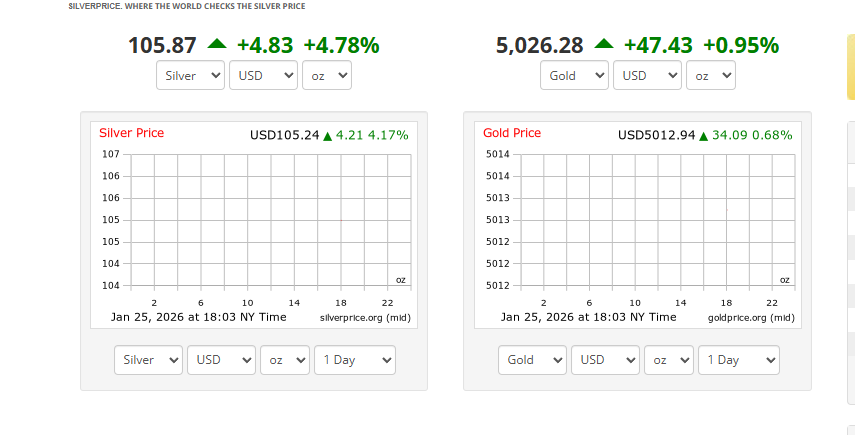Open the top Silver metal dropdown

190,76
